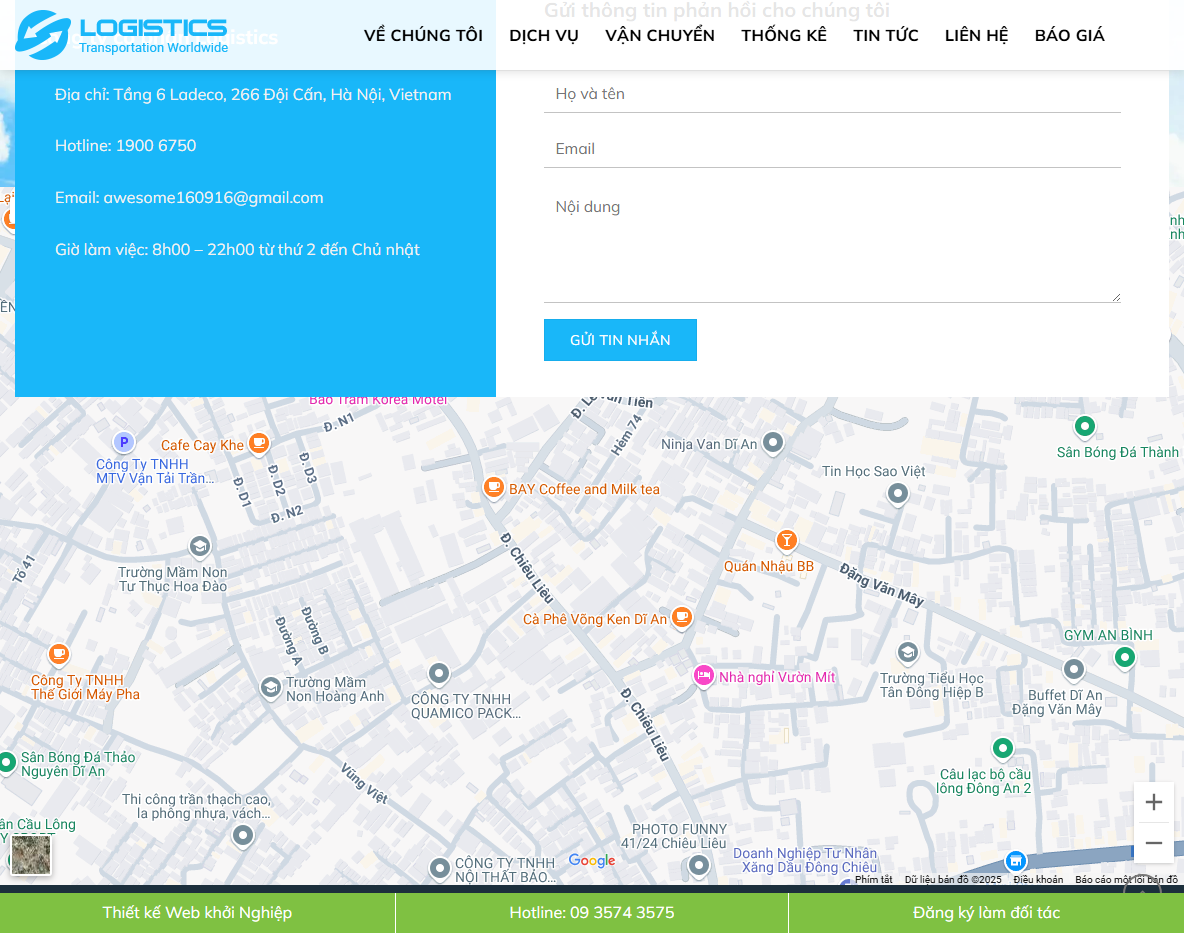Select the GYM AN BÌNH green marker

coord(1125,657)
